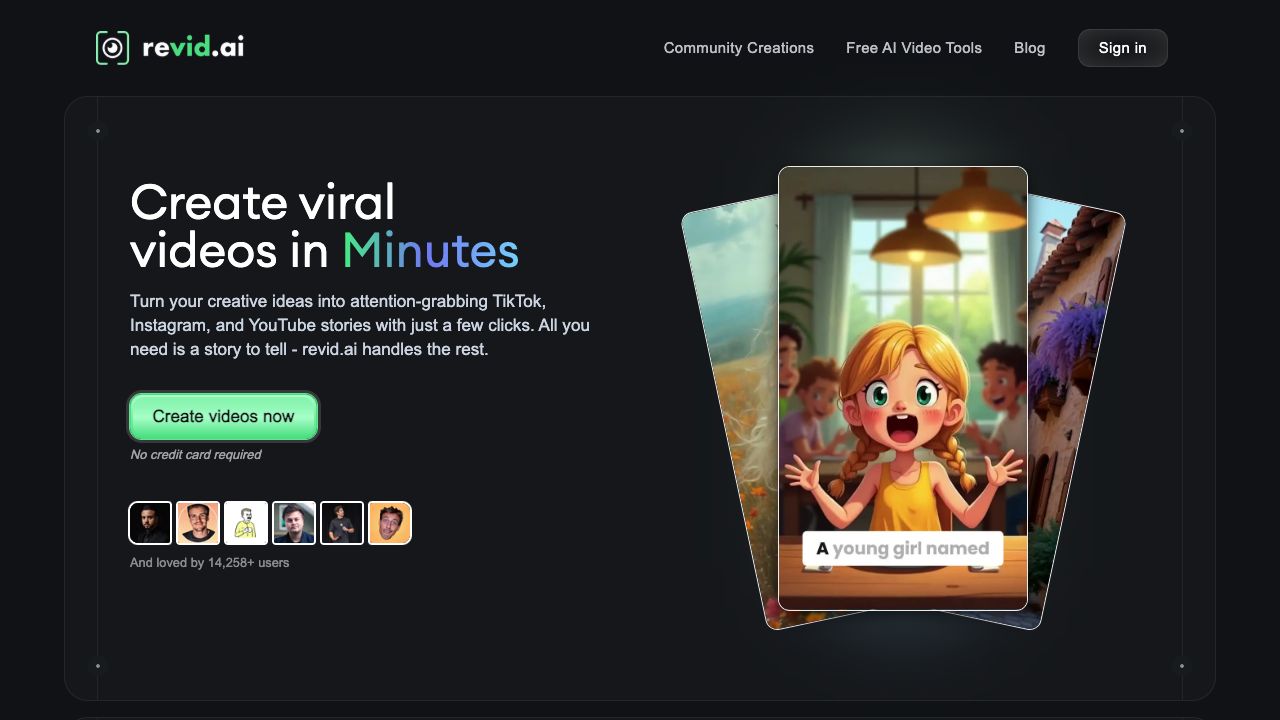Open the Blog link in navigation
Viewport: 1280px width, 720px height.
tap(1029, 48)
